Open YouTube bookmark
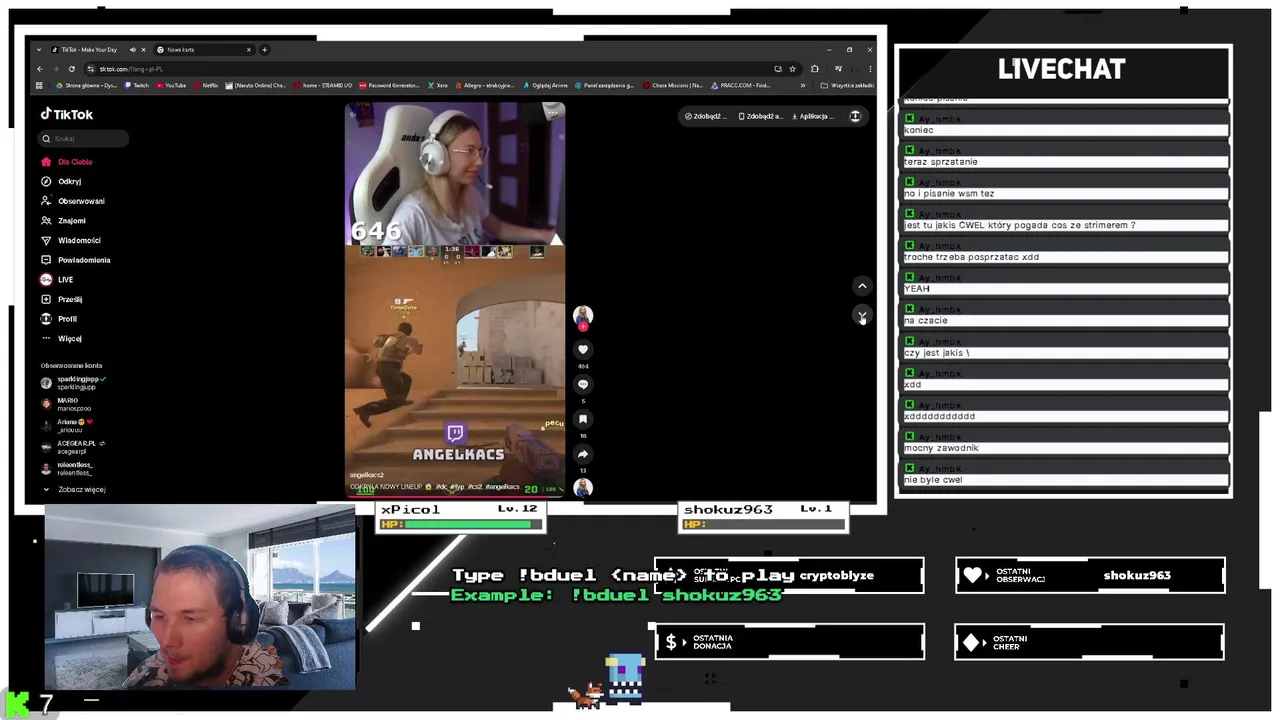The image size is (1280, 720). point(171,85)
